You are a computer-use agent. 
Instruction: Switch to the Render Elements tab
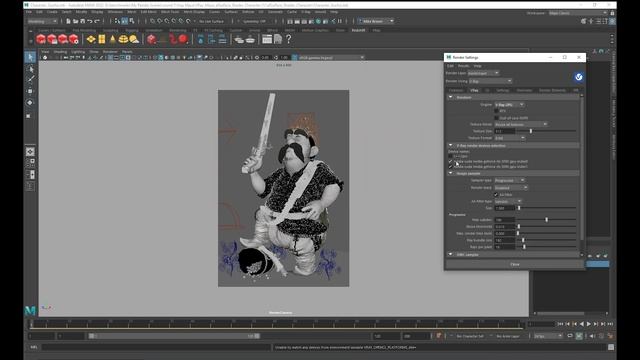click(552, 90)
